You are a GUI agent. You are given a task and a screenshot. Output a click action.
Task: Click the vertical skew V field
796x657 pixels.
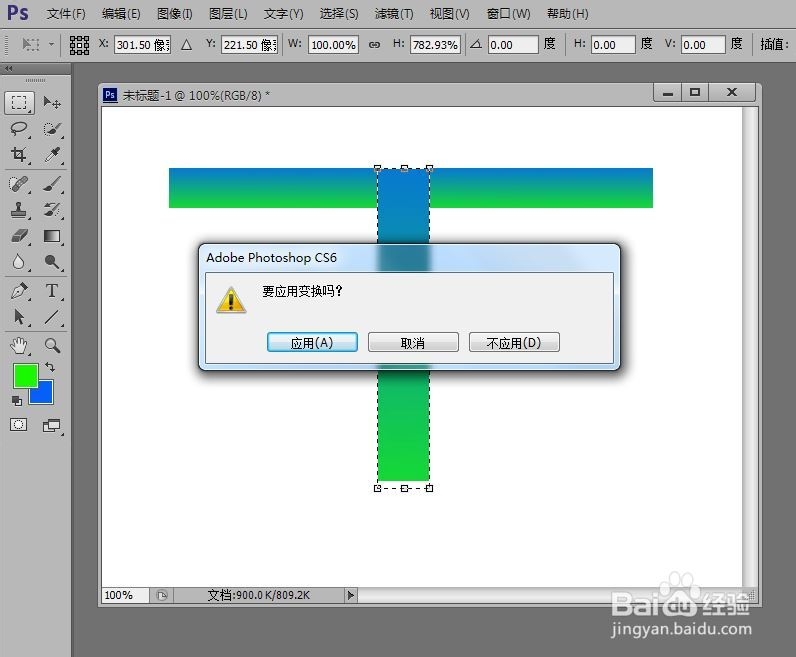coord(703,45)
